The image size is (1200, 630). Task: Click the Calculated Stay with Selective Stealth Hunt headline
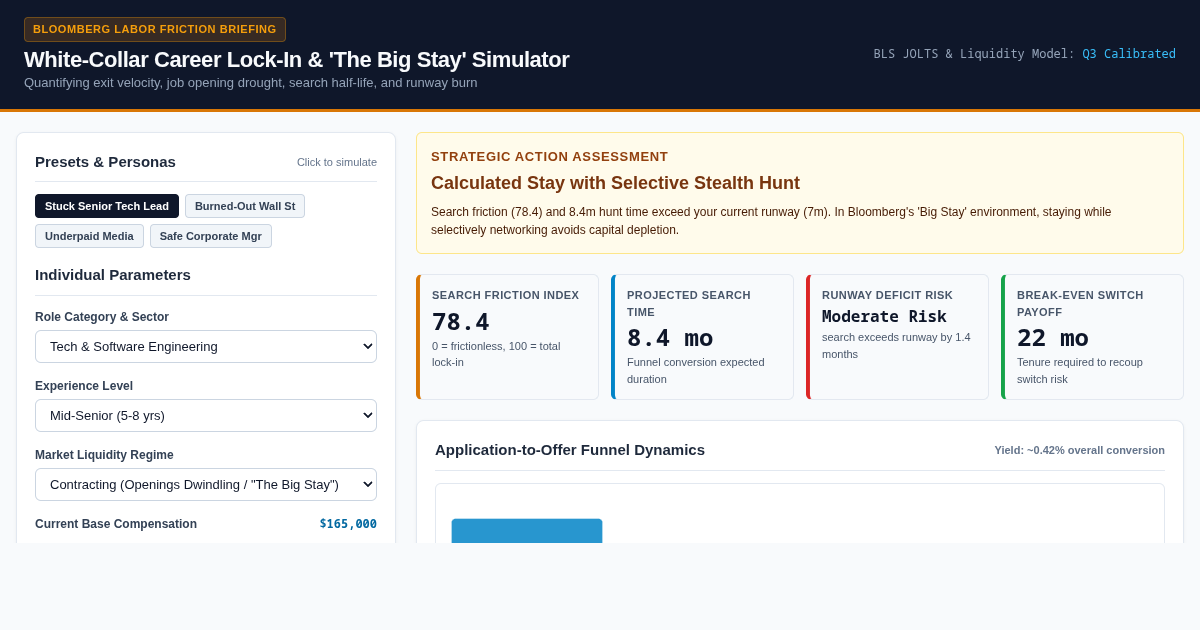(615, 183)
